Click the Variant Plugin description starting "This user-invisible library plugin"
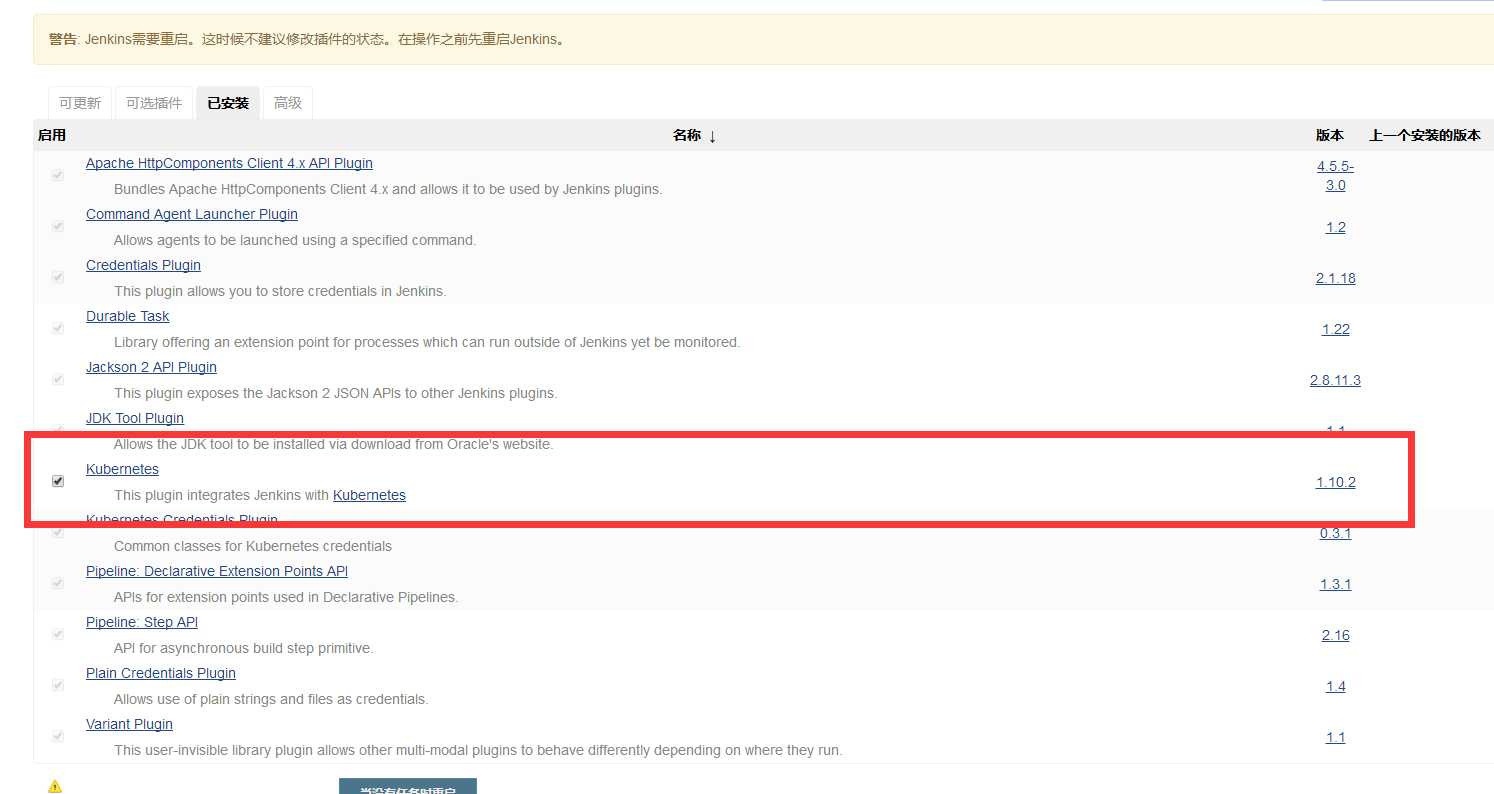Viewport: 1494px width, 794px height. coord(478,750)
